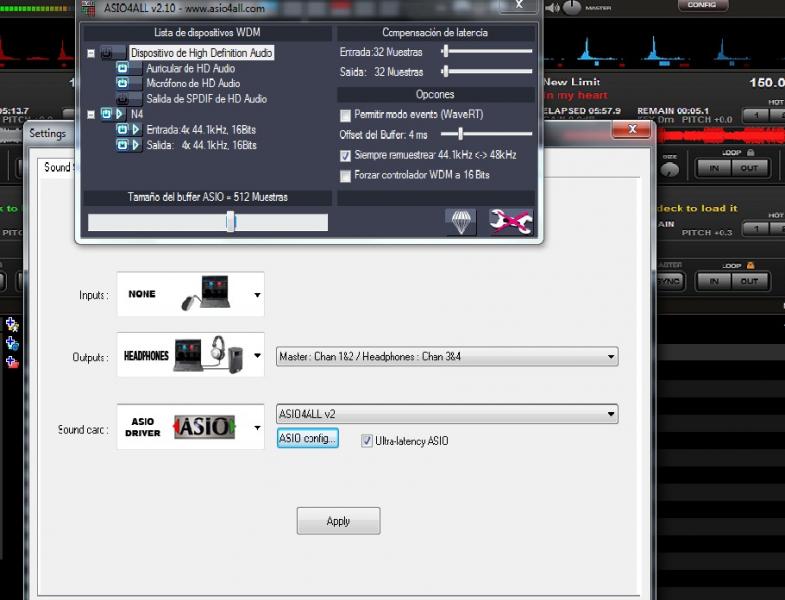Click the master volume knob
The height and width of the screenshot is (600, 785).
click(x=571, y=7)
